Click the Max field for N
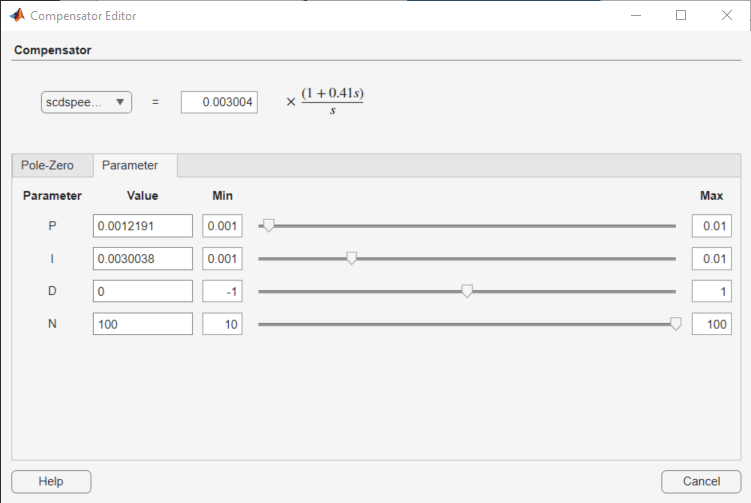This screenshot has height=503, width=751. coord(712,324)
